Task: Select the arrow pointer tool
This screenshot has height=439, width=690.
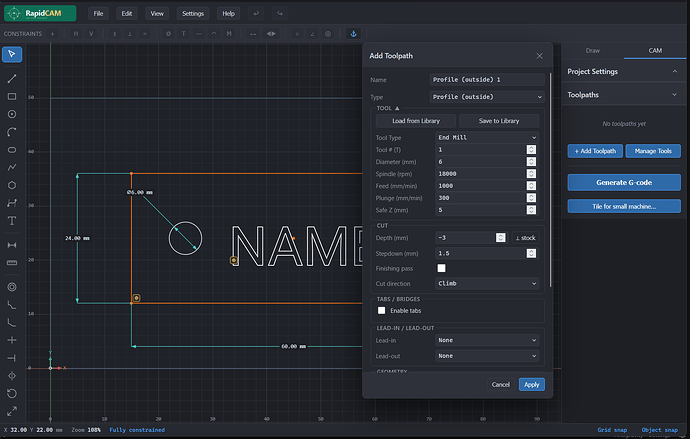Action: [12, 54]
